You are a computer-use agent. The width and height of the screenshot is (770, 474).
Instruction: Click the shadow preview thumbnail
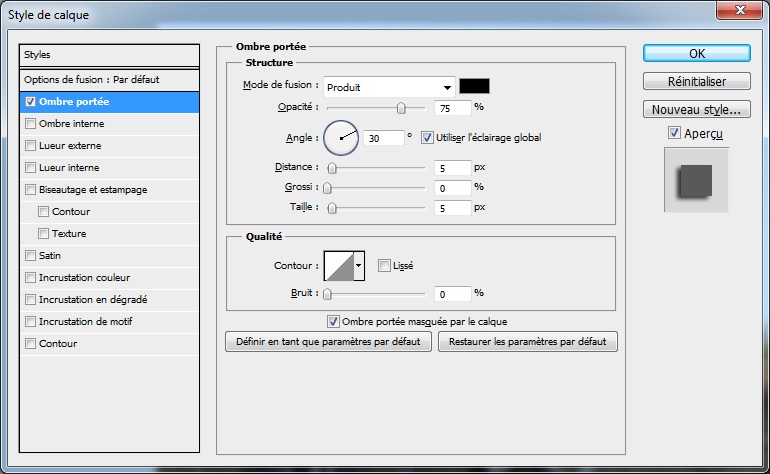tap(696, 180)
